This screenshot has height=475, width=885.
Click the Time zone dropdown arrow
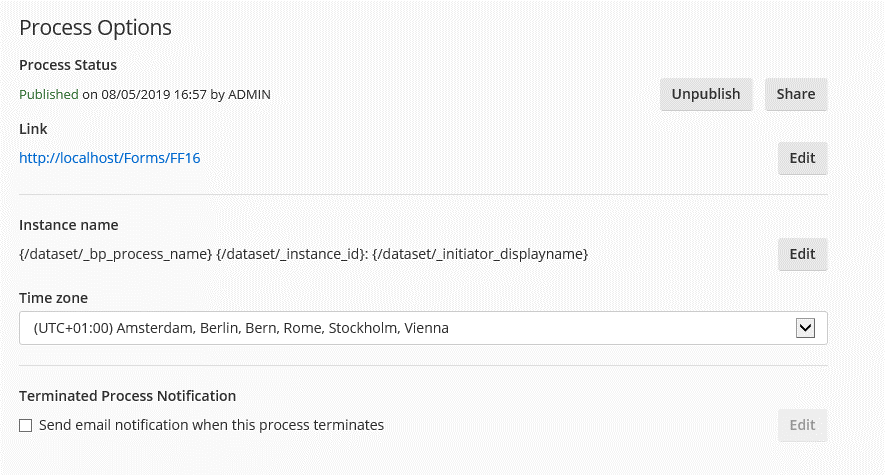click(806, 328)
